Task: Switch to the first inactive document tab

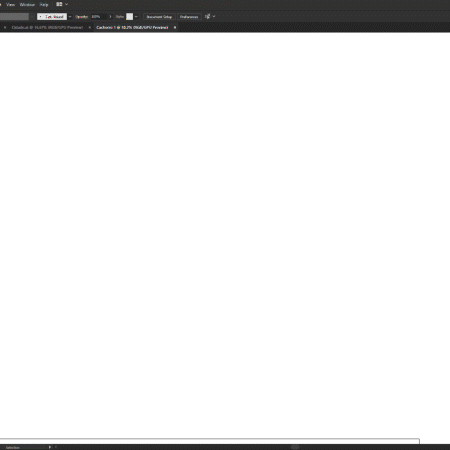Action: tap(47, 28)
